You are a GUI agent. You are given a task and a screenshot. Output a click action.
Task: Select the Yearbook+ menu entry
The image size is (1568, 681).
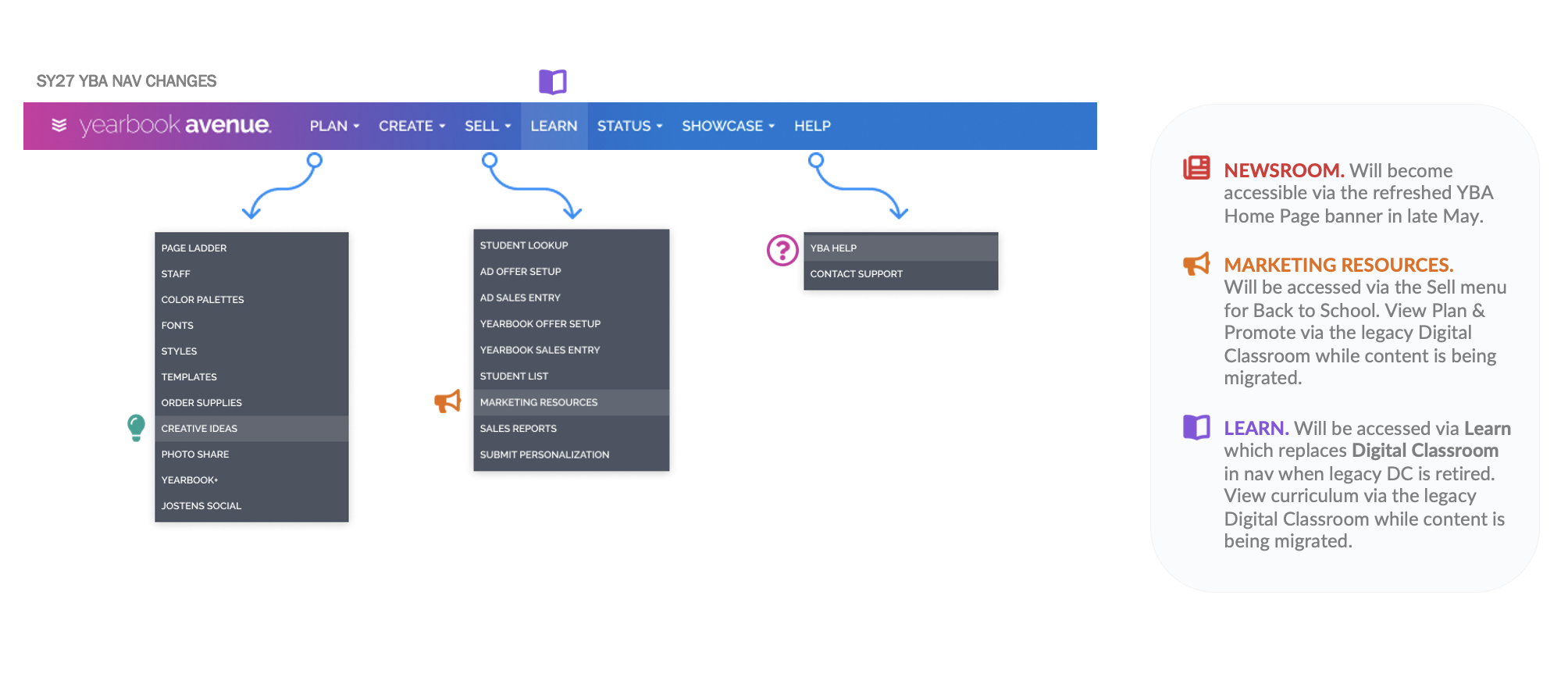(251, 480)
